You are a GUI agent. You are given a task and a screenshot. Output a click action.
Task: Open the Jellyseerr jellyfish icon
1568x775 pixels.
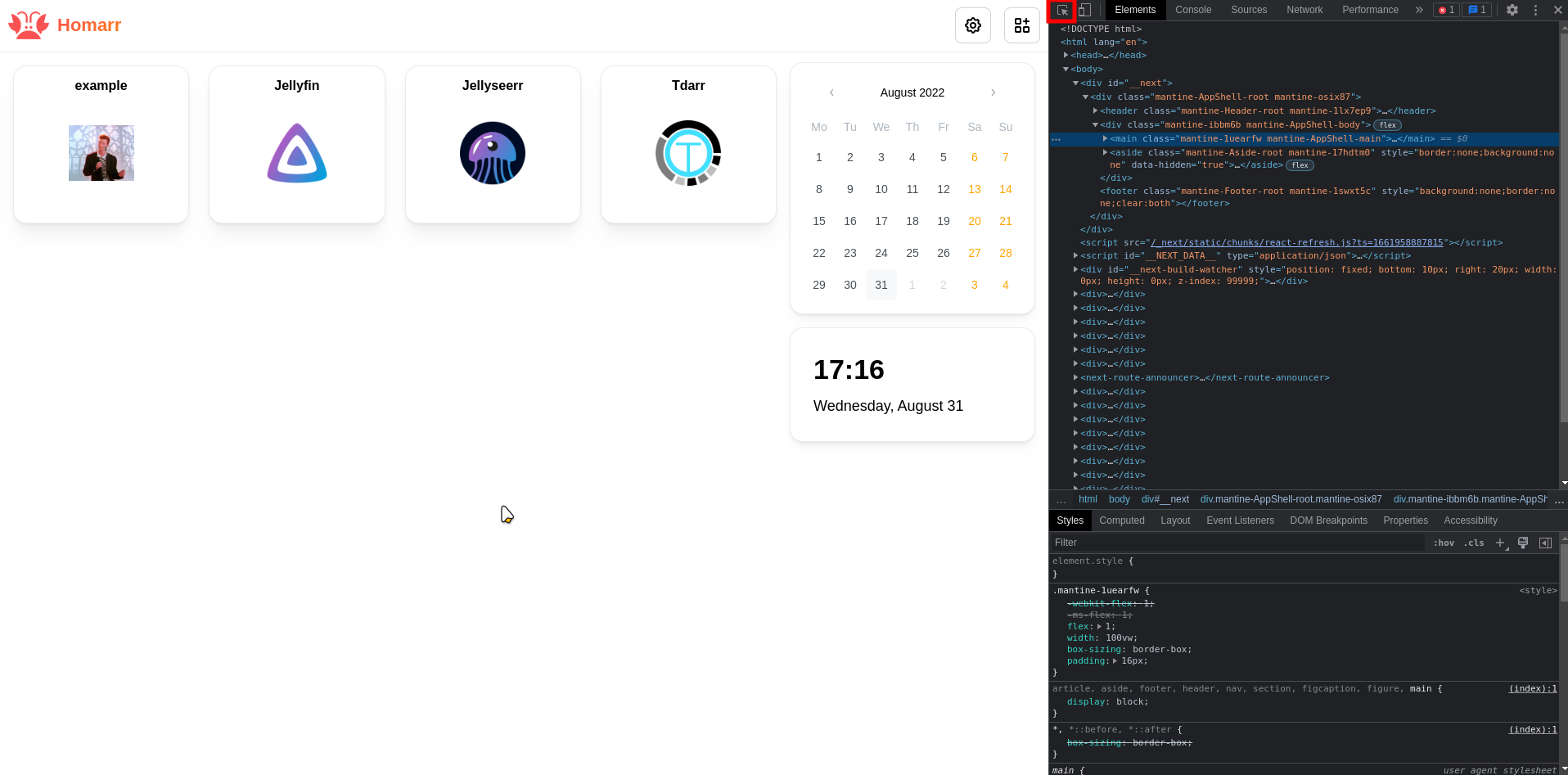click(493, 153)
